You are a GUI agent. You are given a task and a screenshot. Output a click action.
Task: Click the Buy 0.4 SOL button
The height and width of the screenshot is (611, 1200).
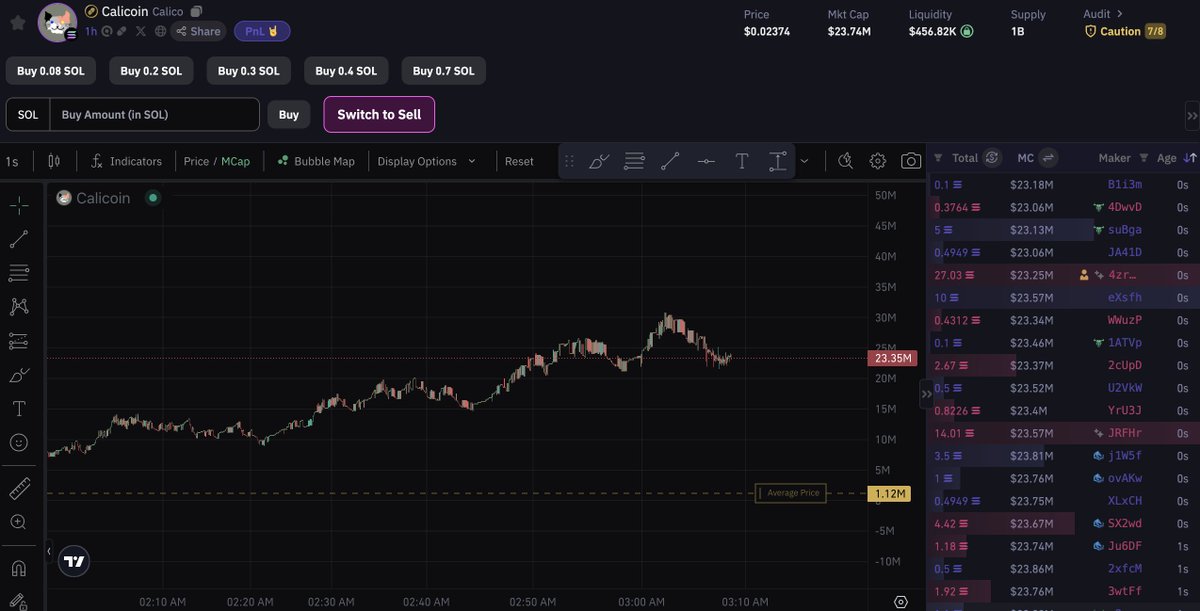point(345,70)
